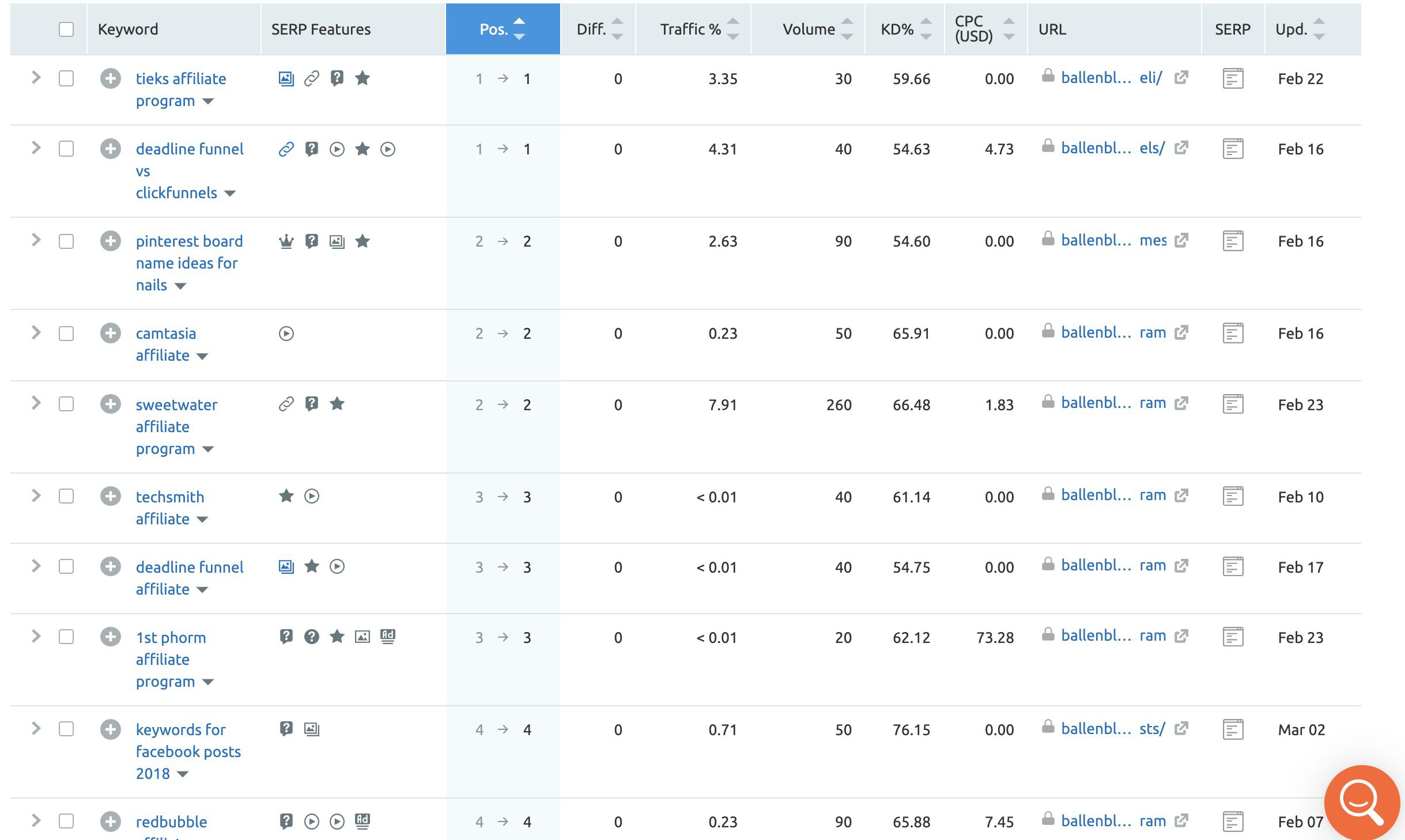Expand the tieks affiliate program row
Screen dimensions: 1405x840
[36, 77]
